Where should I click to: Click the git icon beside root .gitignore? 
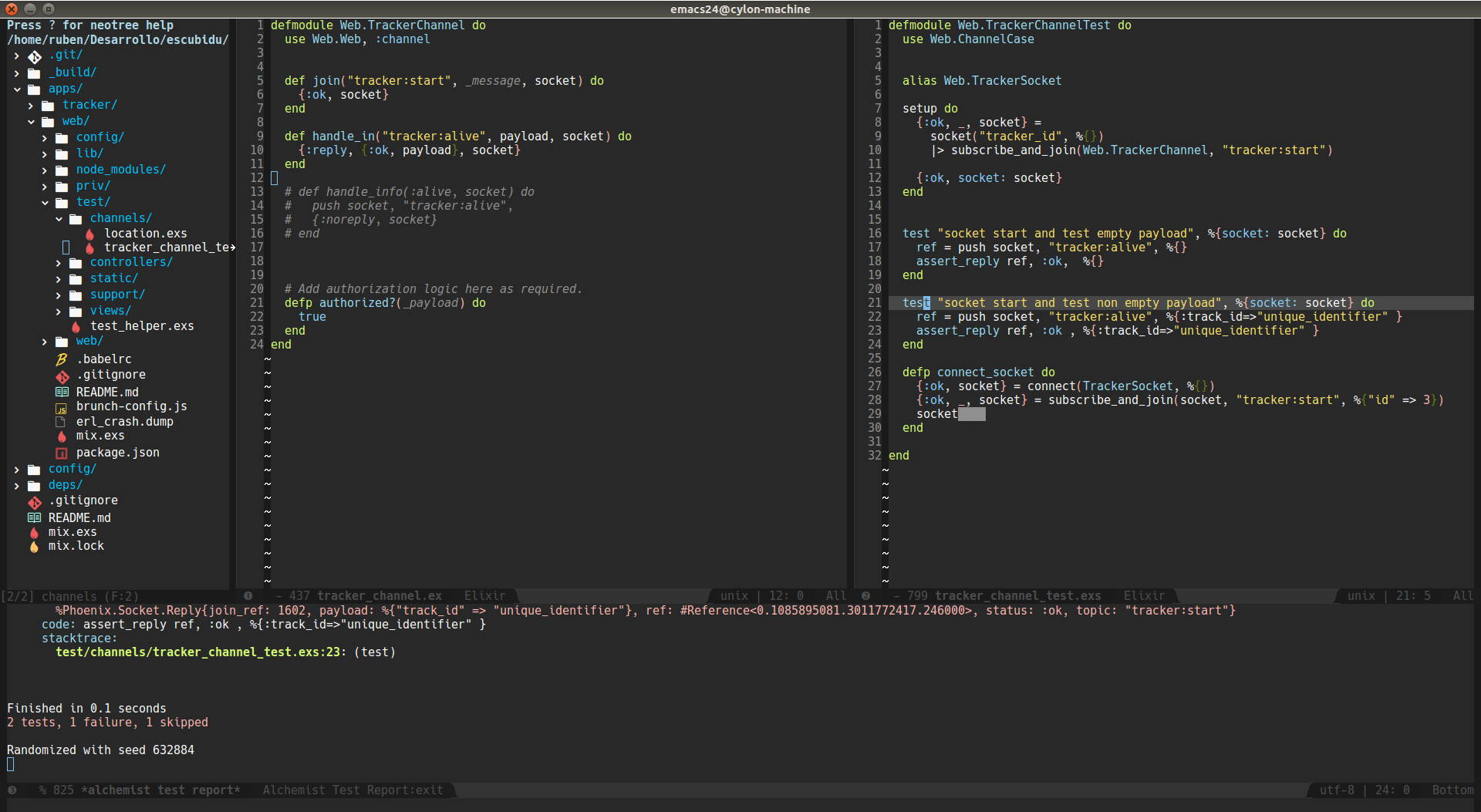tap(35, 502)
